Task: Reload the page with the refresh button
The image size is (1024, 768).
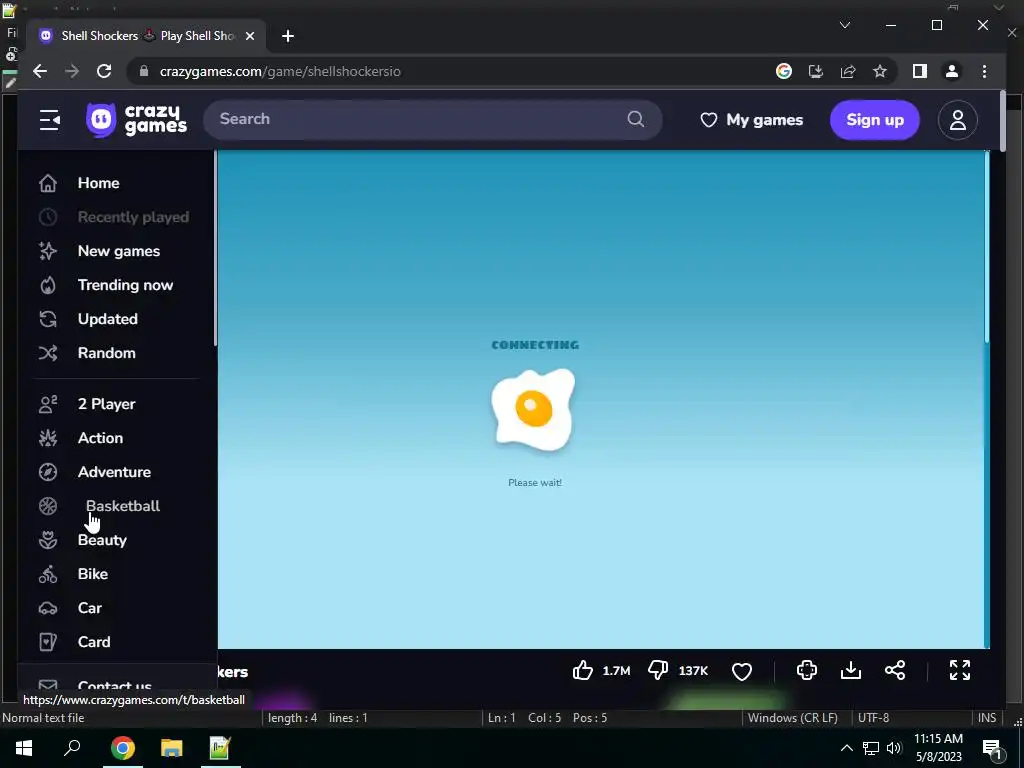Action: point(104,71)
